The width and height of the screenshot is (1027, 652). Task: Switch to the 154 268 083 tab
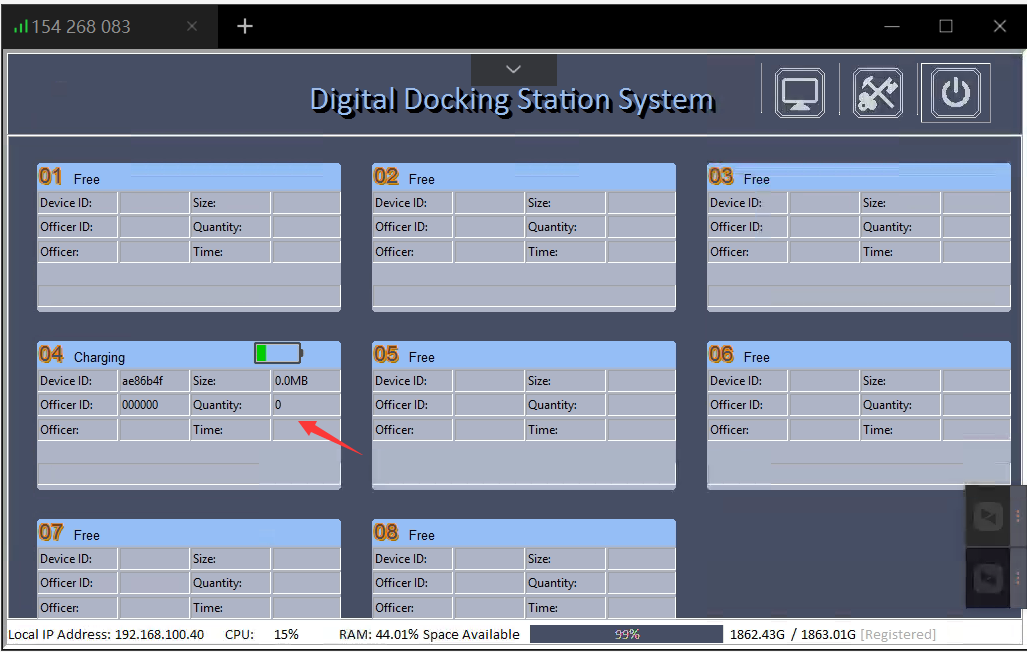(x=82, y=27)
